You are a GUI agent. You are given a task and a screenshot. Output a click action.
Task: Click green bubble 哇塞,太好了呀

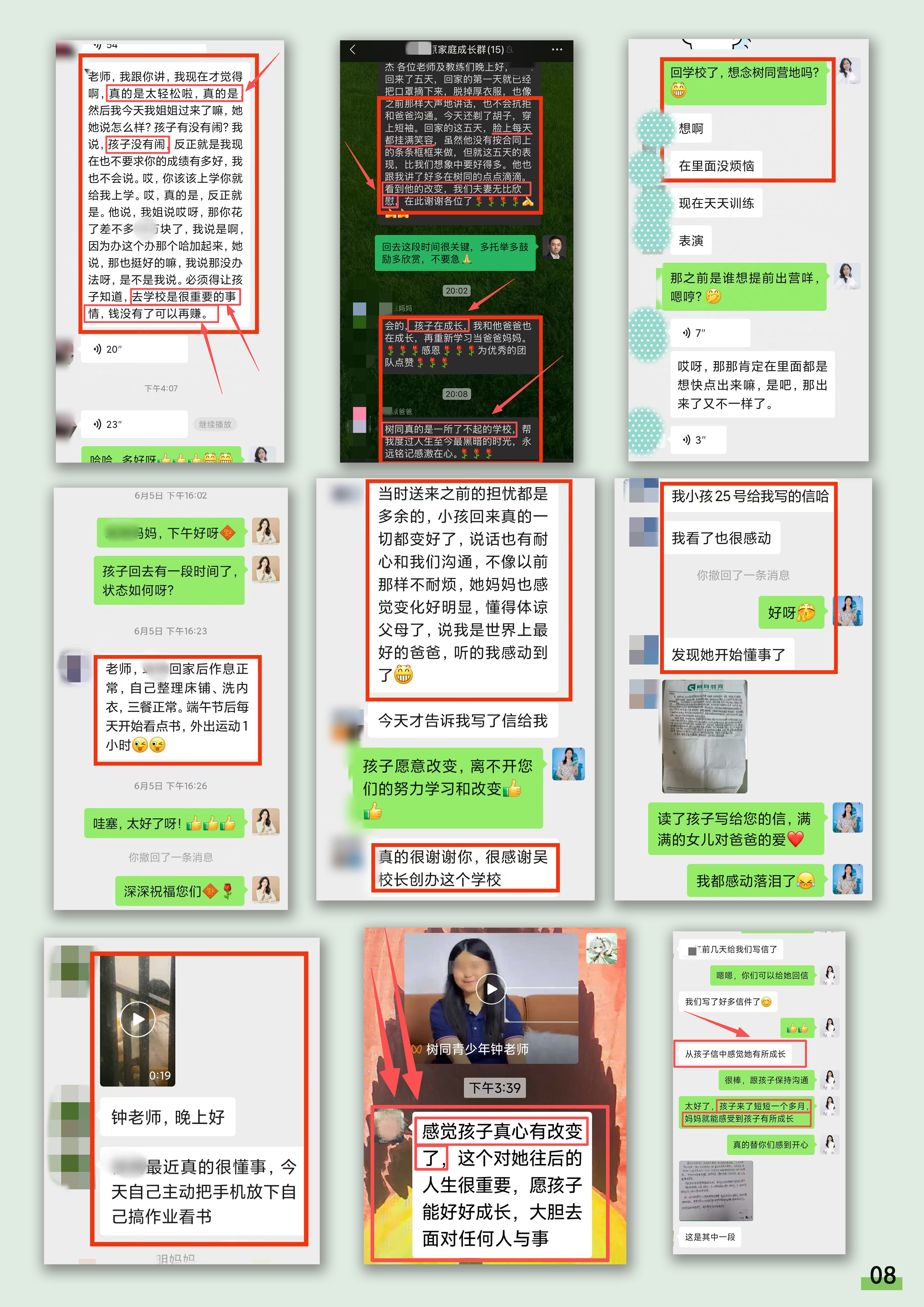164,823
